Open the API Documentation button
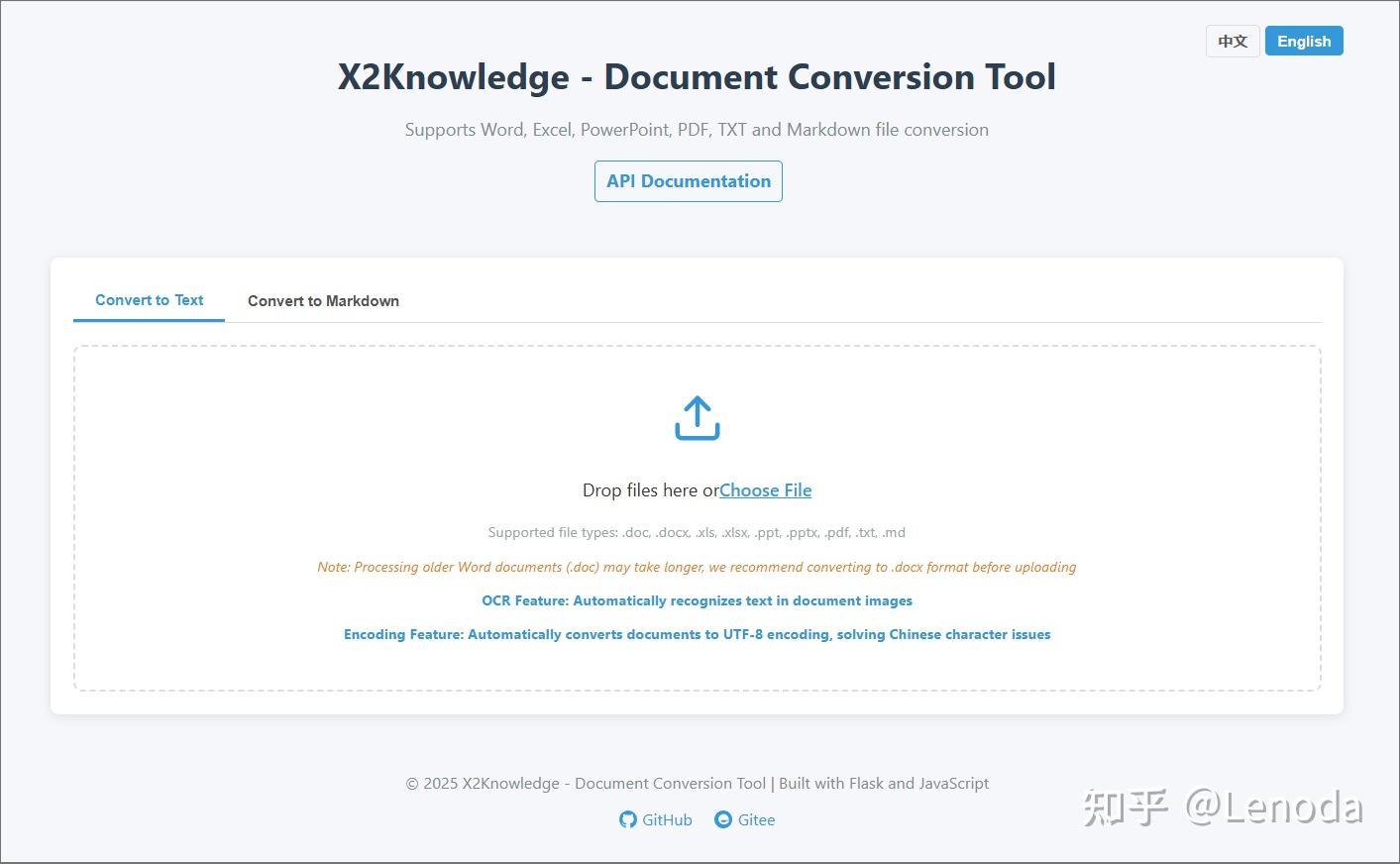 689,181
